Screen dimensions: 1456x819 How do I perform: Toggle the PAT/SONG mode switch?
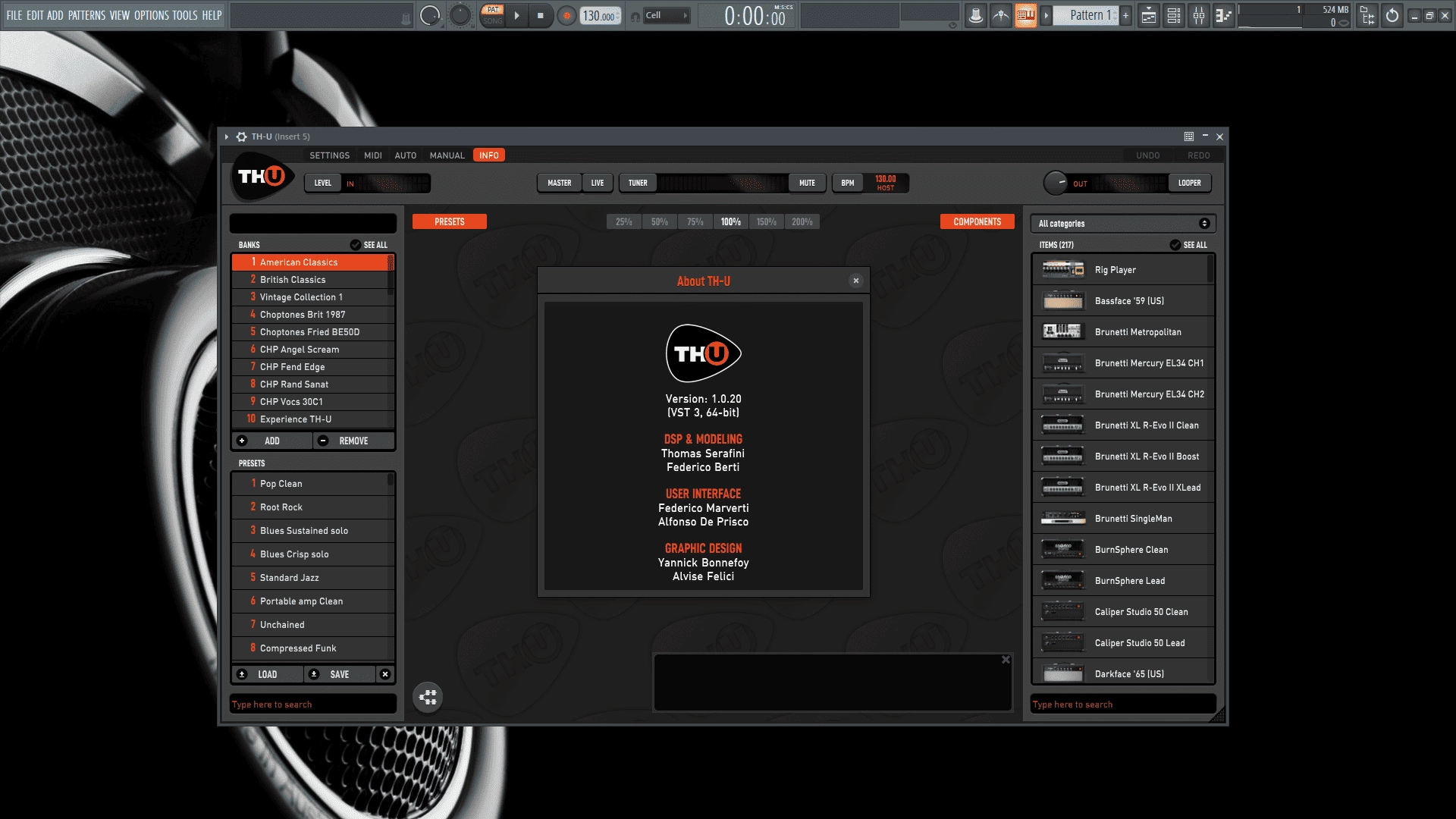point(493,15)
